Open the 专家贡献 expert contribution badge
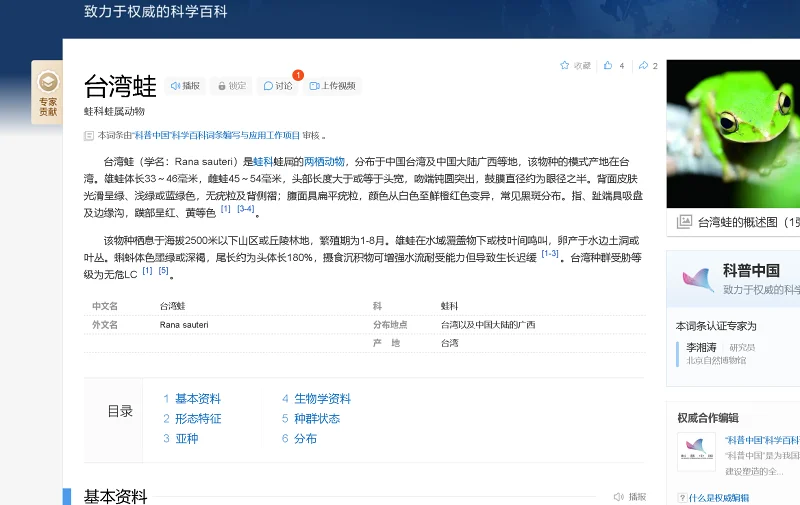The width and height of the screenshot is (800, 505). (x=47, y=94)
